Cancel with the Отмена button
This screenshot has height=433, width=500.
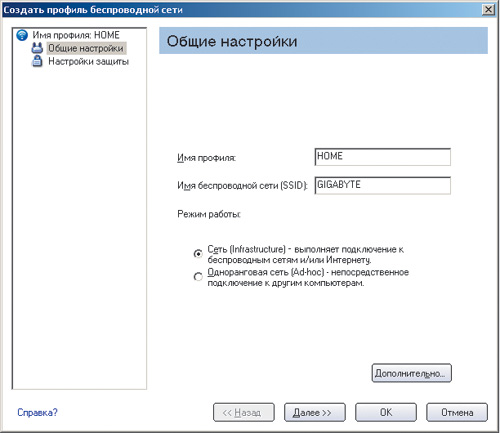pos(457,412)
